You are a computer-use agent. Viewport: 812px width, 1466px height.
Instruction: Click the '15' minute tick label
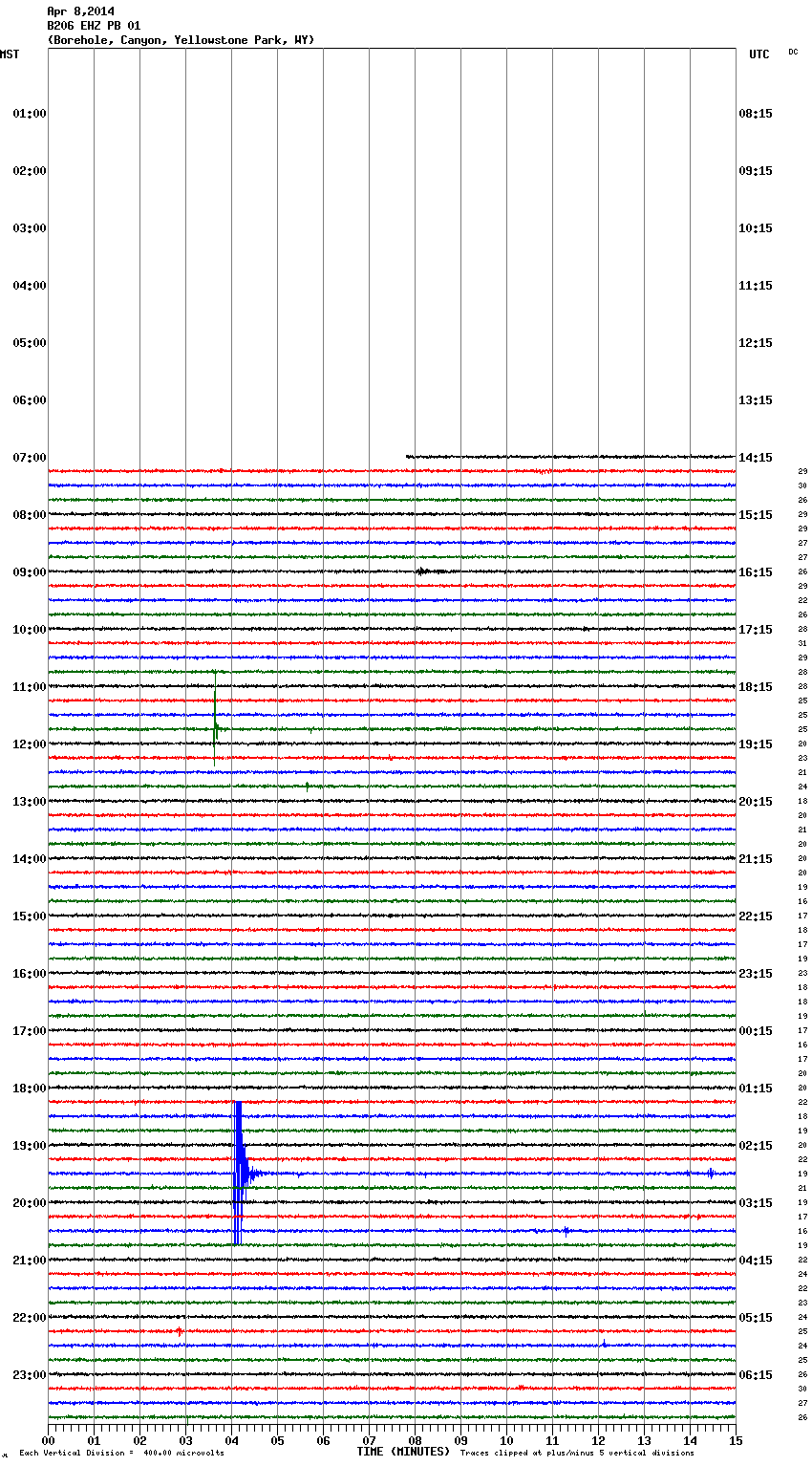point(736,1440)
